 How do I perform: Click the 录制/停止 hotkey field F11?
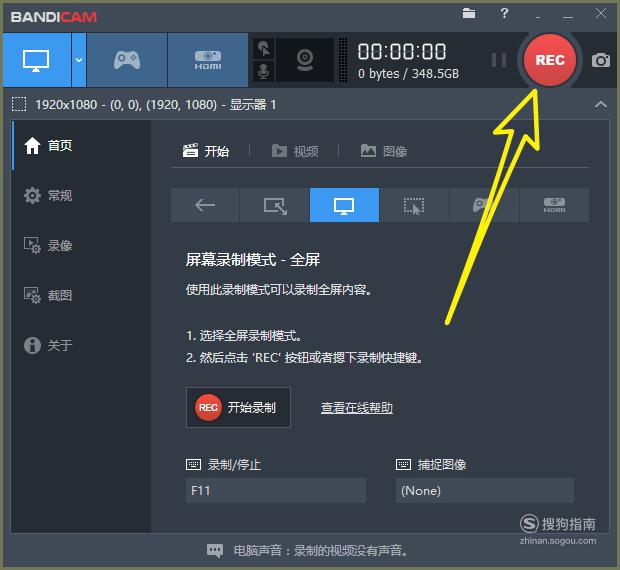(276, 491)
